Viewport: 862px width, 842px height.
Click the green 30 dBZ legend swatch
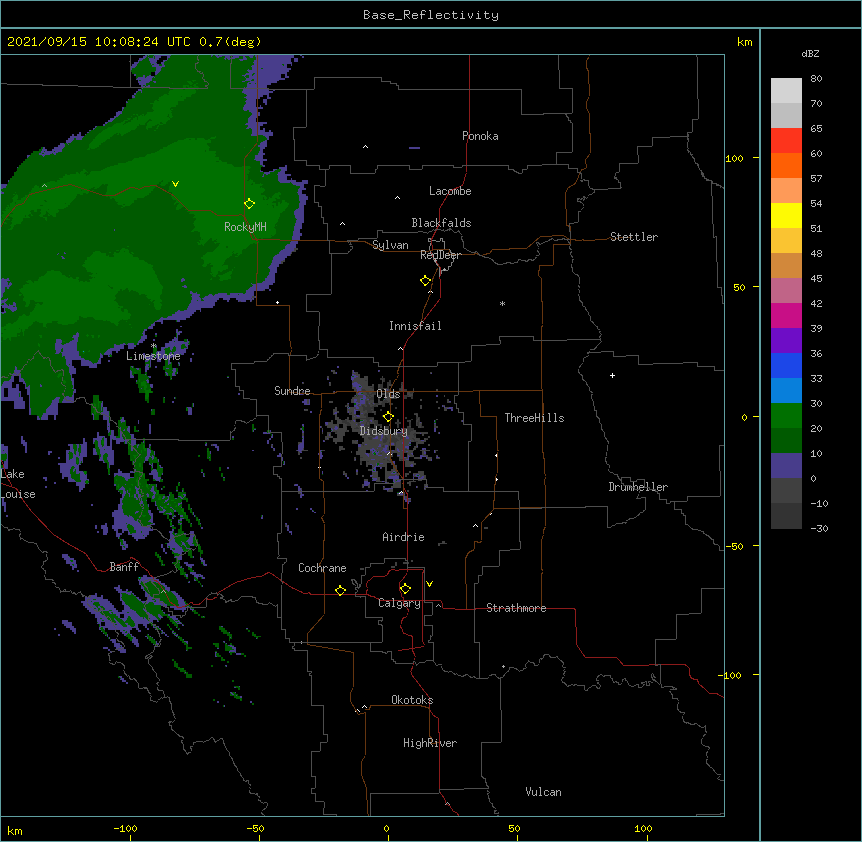tap(786, 416)
